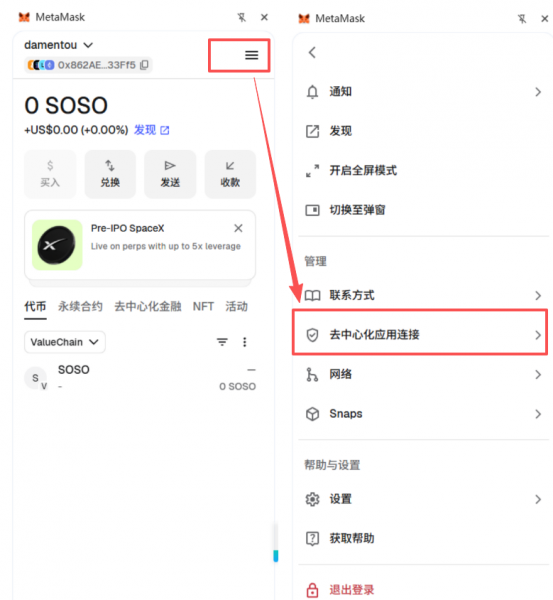Click the MetaMask fox logo in left window
The width and height of the screenshot is (553, 600).
[x=24, y=17]
